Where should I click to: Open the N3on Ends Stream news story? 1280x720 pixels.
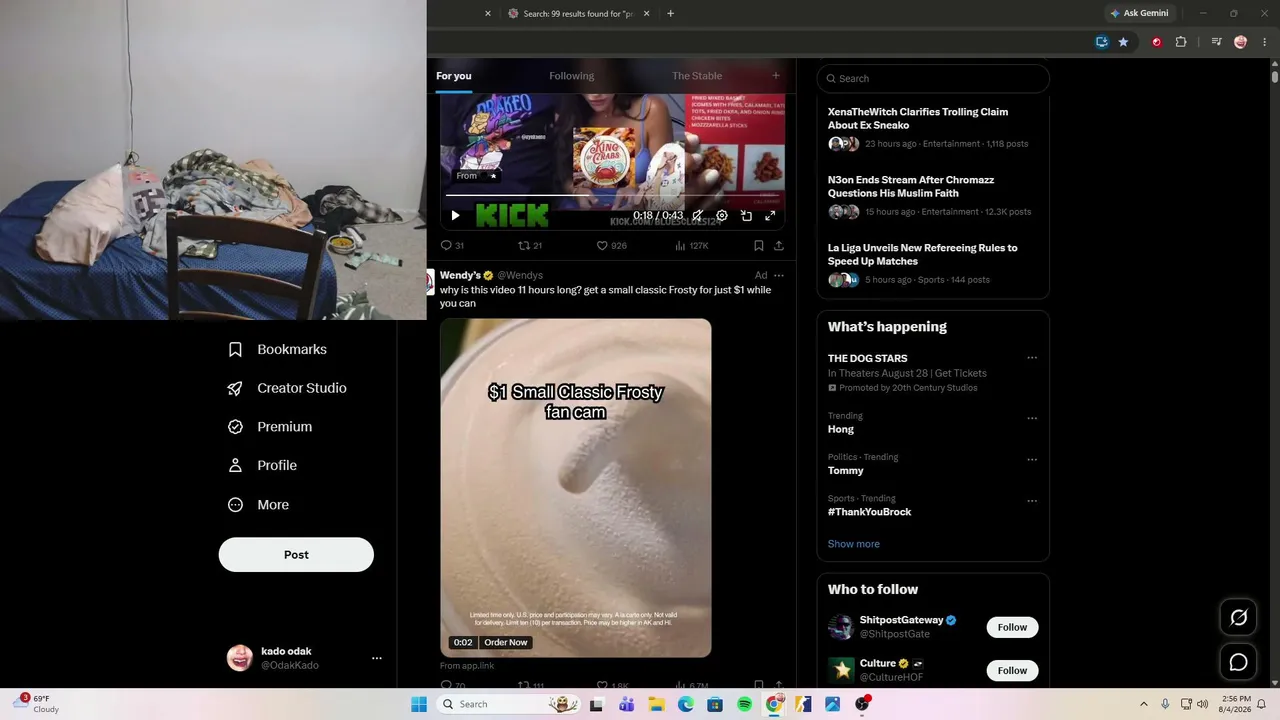(909, 187)
